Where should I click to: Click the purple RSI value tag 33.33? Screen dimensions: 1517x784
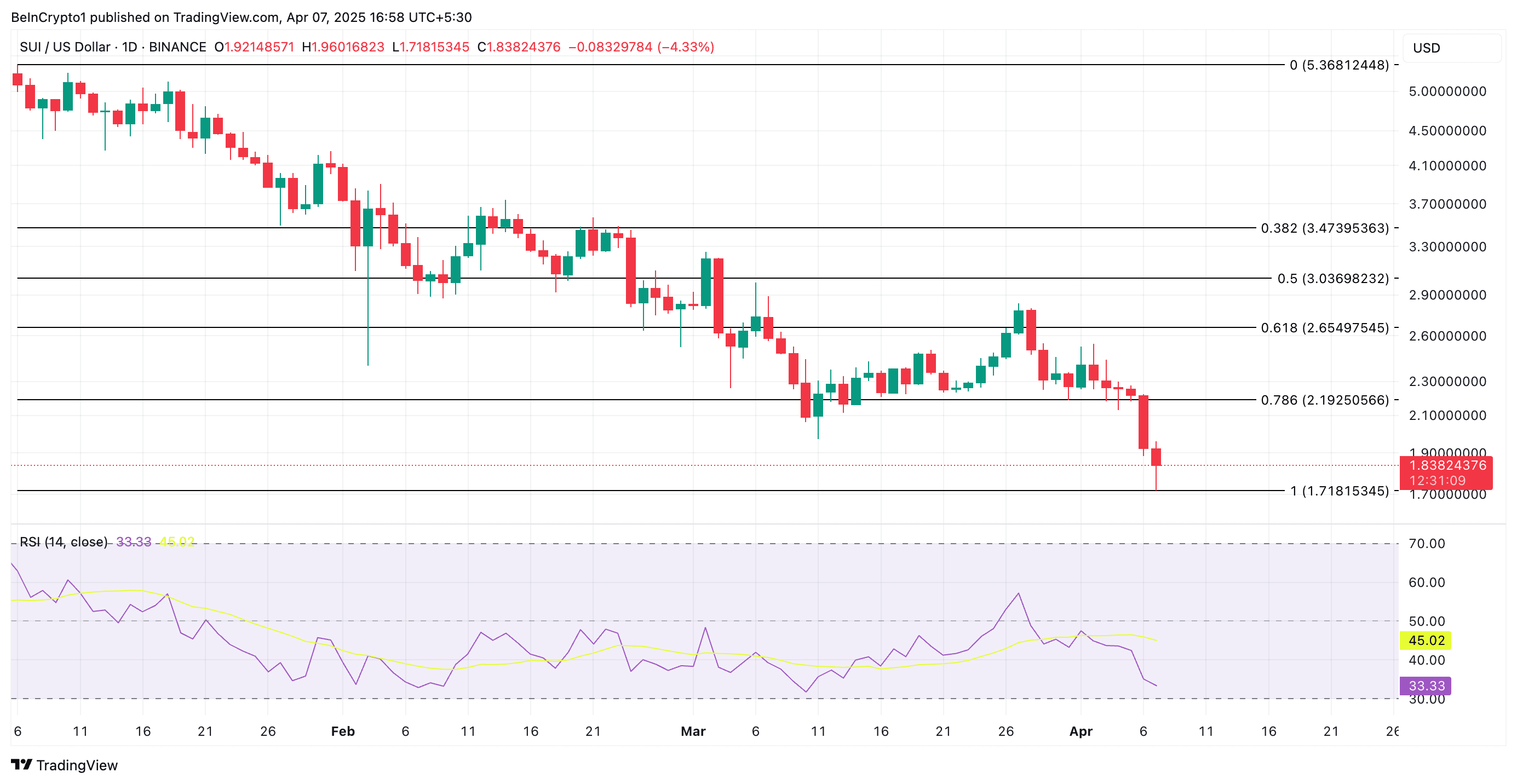point(1426,685)
